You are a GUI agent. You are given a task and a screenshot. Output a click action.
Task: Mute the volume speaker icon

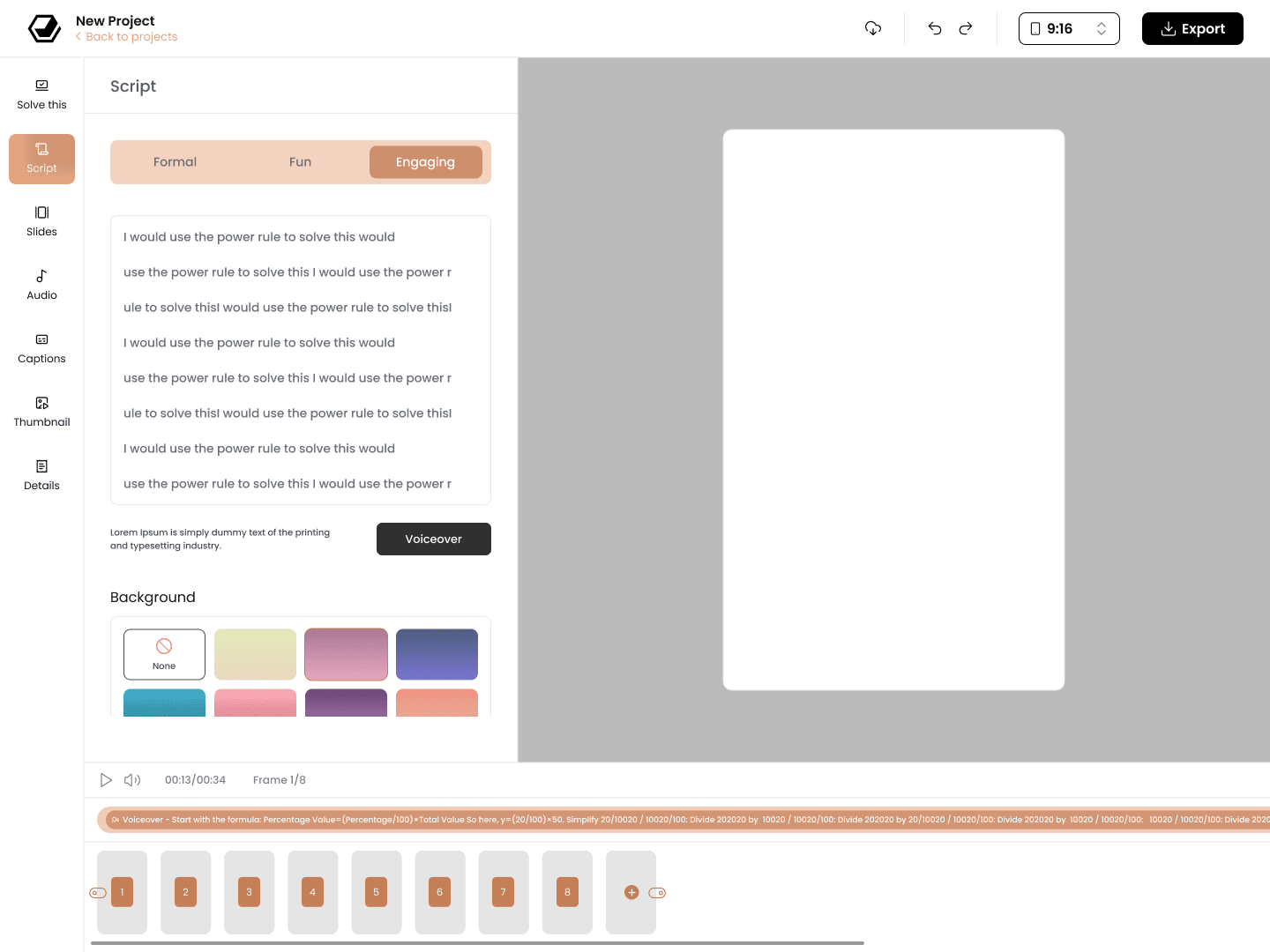click(x=132, y=780)
